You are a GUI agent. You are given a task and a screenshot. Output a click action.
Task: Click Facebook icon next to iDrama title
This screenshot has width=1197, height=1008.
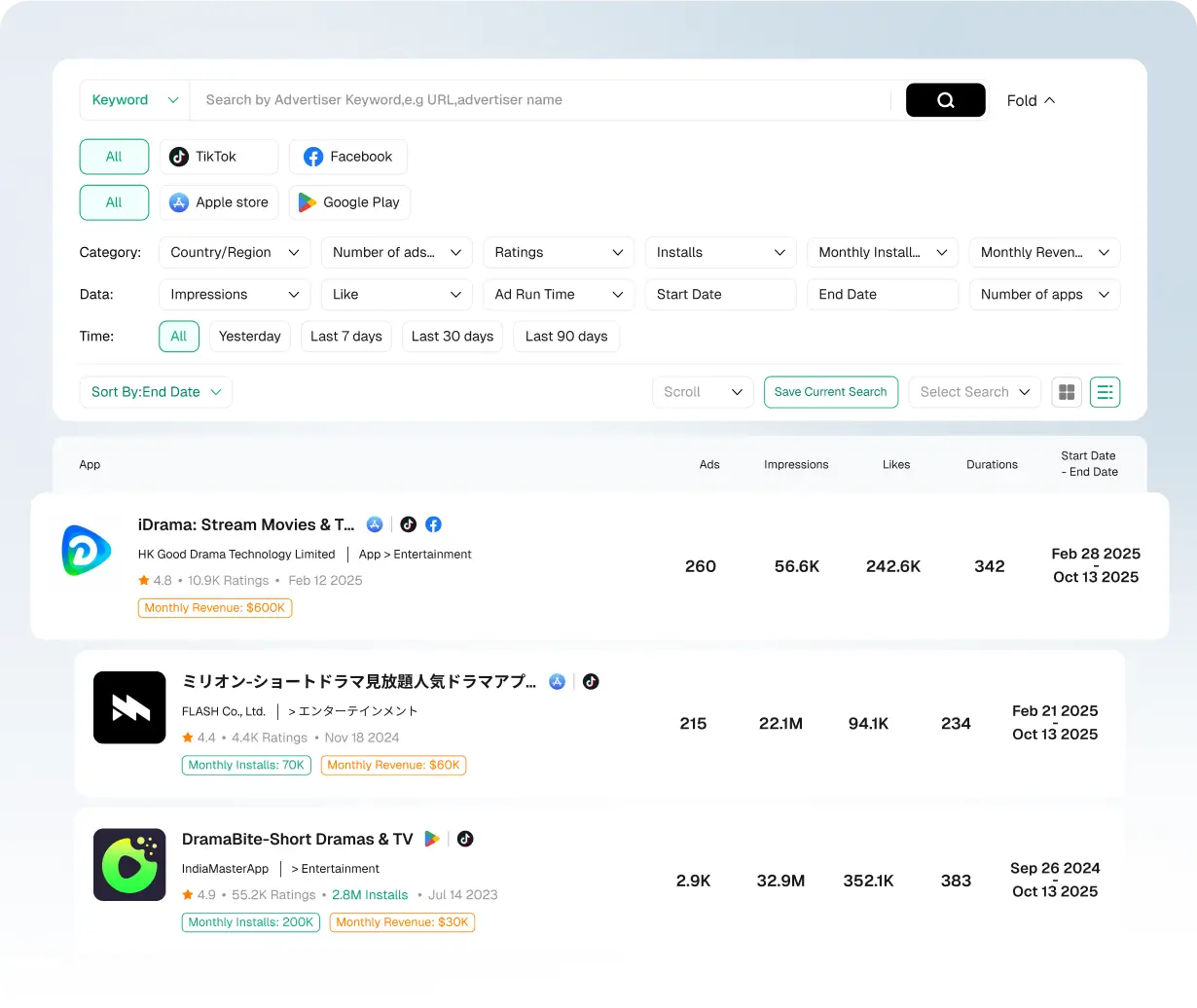click(434, 524)
